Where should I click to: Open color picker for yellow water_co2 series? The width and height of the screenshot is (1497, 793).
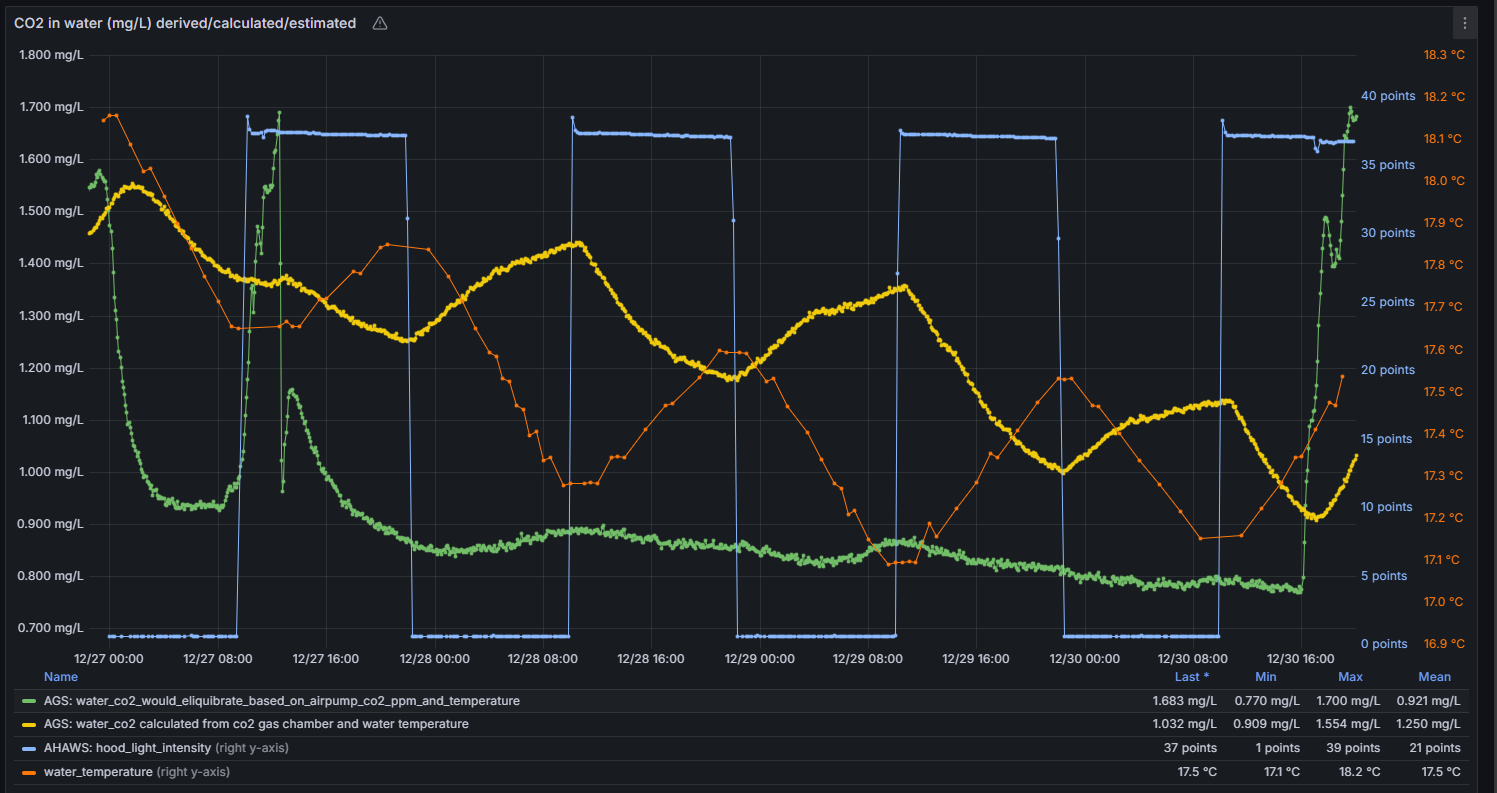[28, 724]
